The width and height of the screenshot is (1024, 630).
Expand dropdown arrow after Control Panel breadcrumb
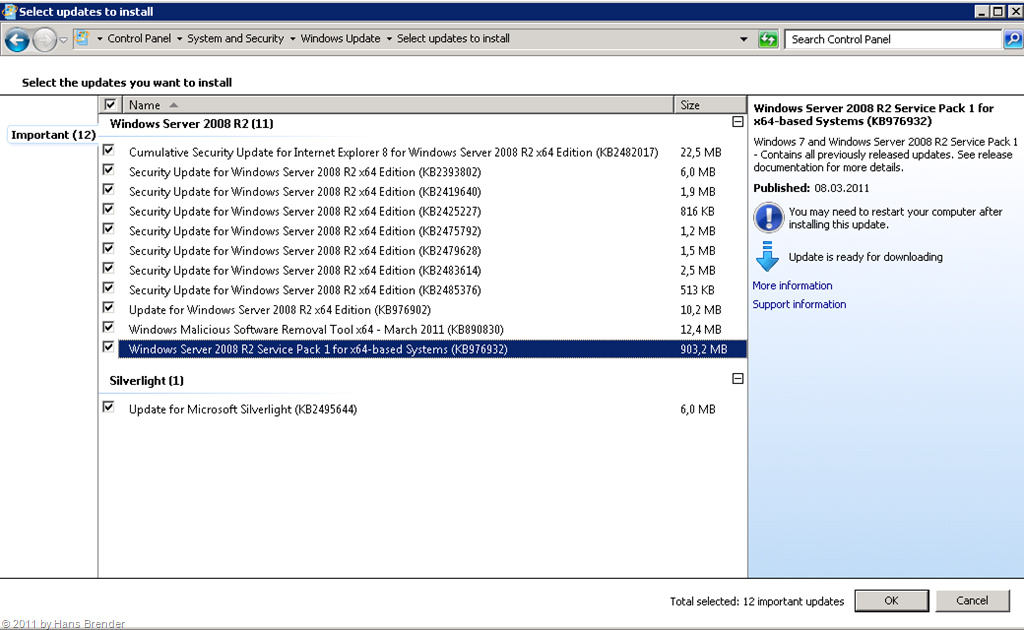[180, 39]
